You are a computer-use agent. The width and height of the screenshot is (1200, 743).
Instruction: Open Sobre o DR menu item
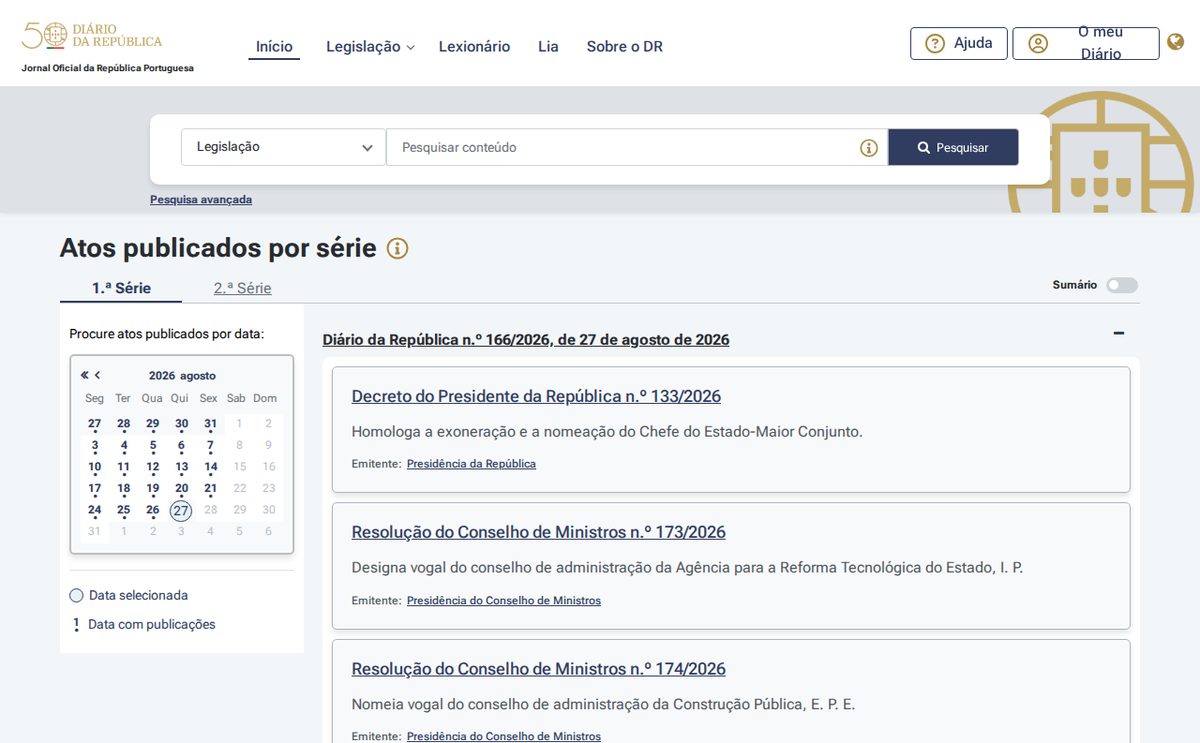click(x=625, y=47)
